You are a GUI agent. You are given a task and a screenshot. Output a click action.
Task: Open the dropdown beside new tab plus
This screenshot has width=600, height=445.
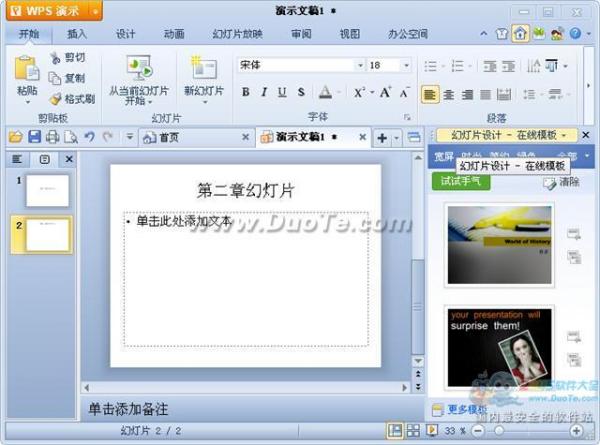coord(397,138)
